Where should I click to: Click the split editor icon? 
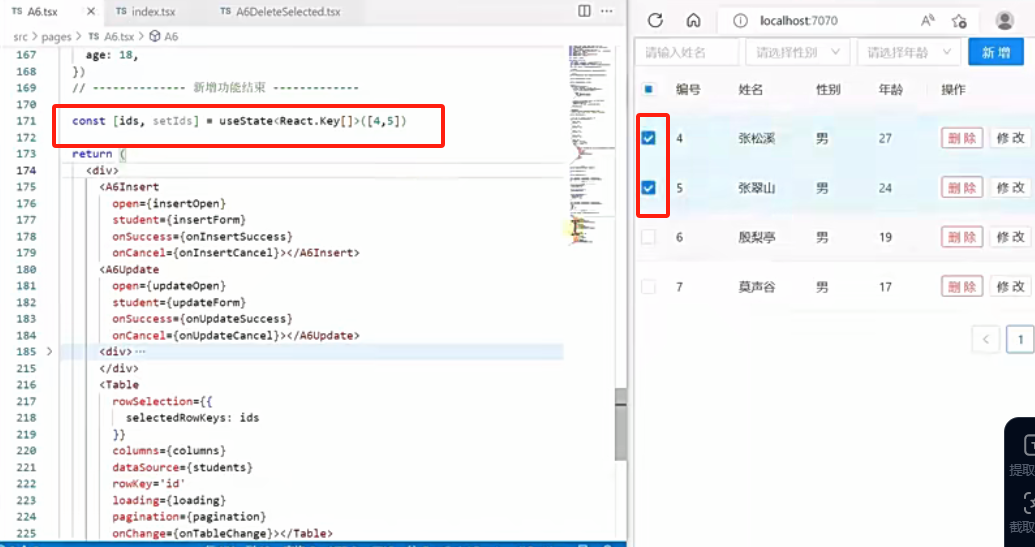[584, 11]
